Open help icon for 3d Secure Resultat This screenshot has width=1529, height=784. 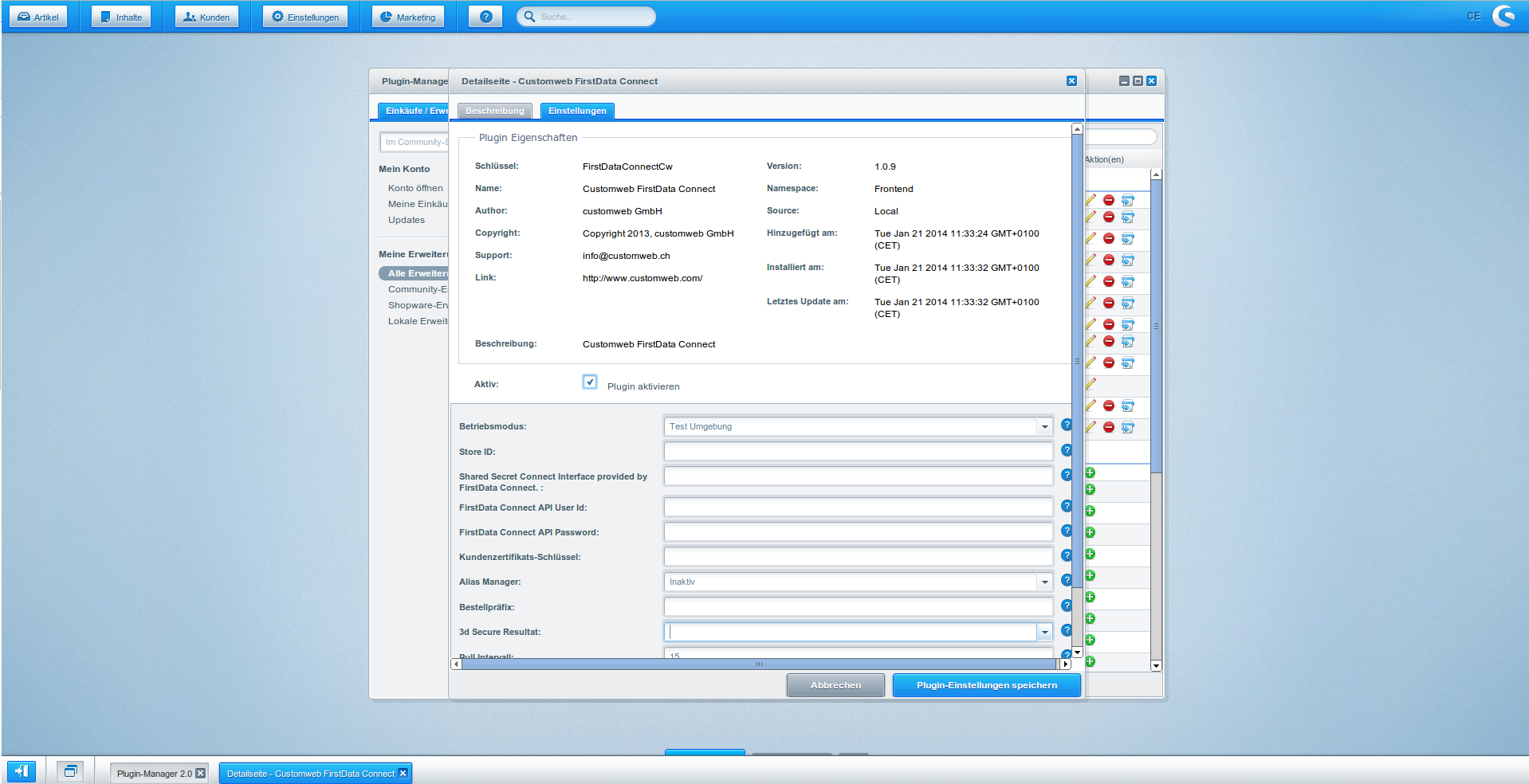tap(1066, 631)
